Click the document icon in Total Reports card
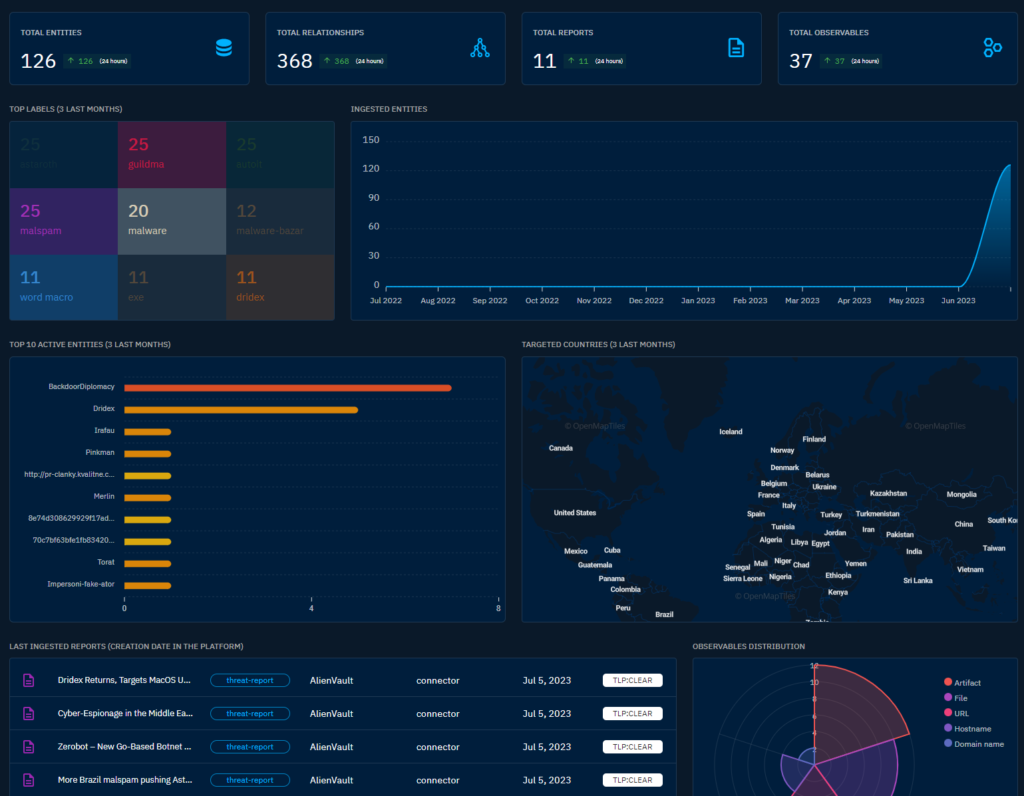This screenshot has width=1024, height=796. tap(736, 48)
